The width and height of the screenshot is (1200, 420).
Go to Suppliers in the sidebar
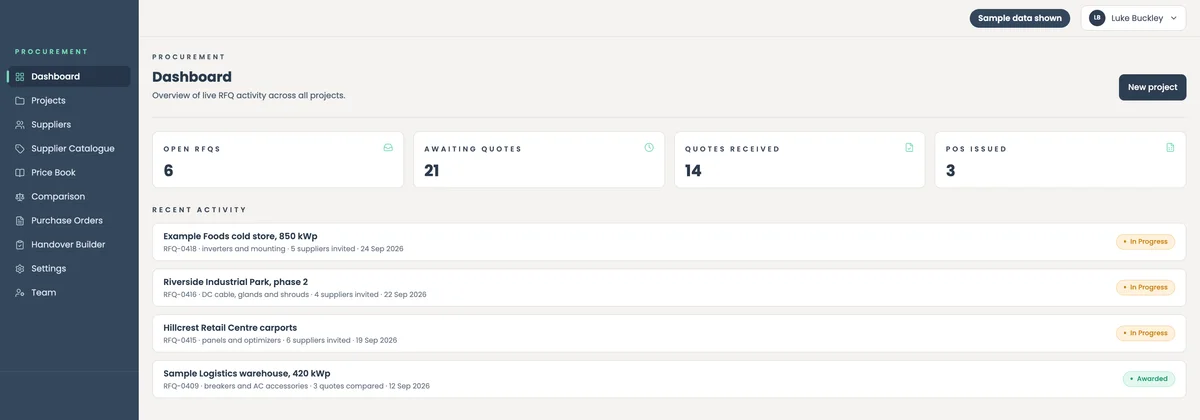click(69, 125)
